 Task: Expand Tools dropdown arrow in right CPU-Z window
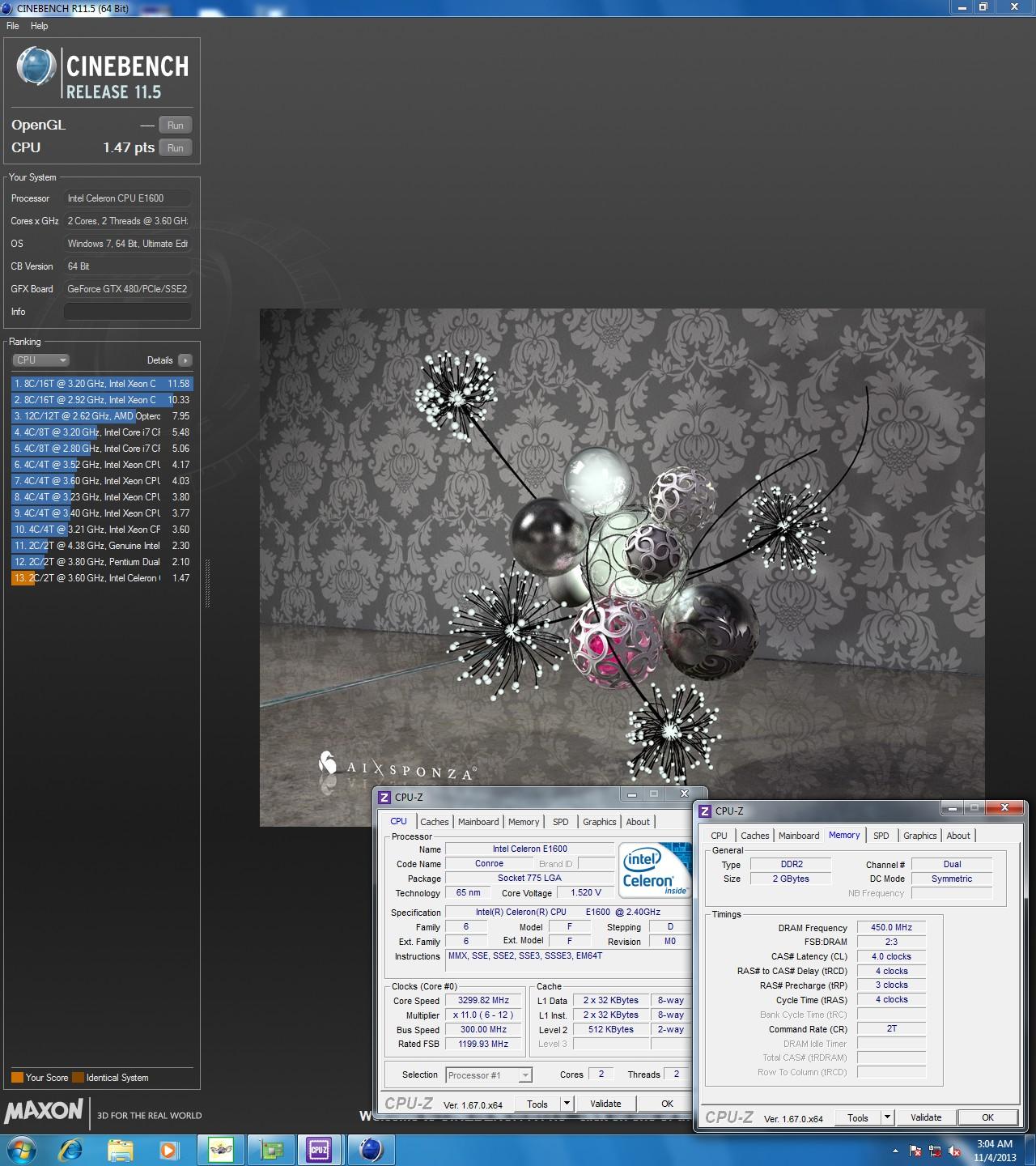[x=887, y=1117]
